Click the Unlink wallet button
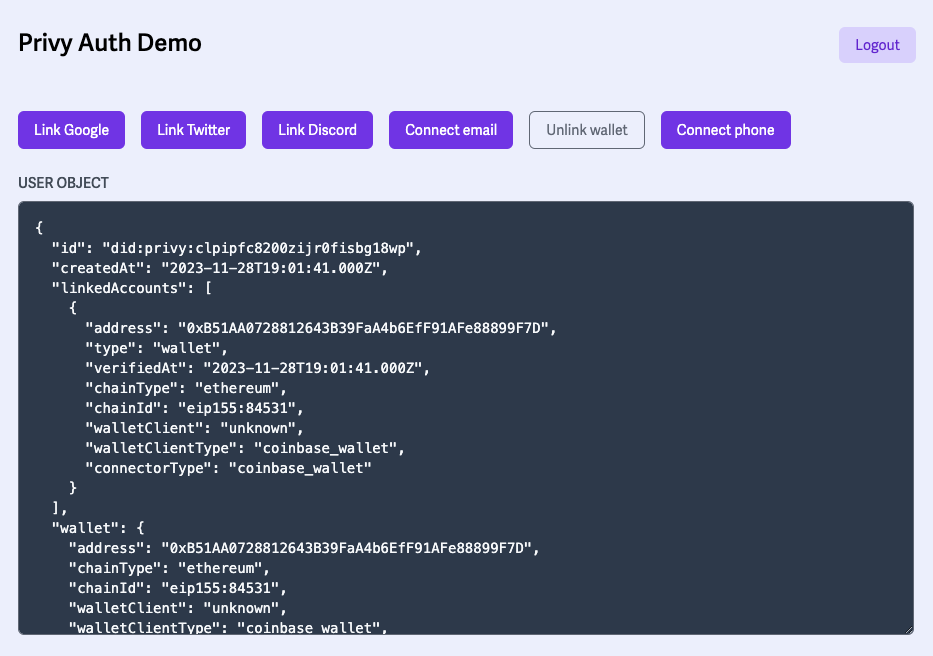933x656 pixels. (x=586, y=130)
